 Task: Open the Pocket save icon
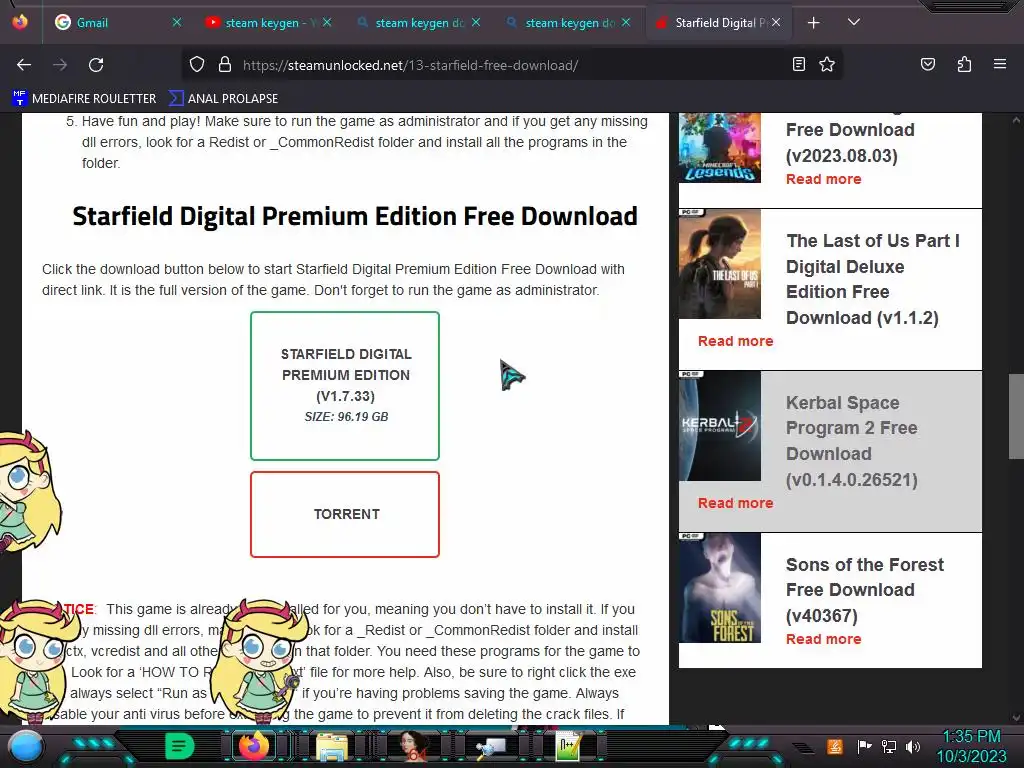click(x=927, y=65)
